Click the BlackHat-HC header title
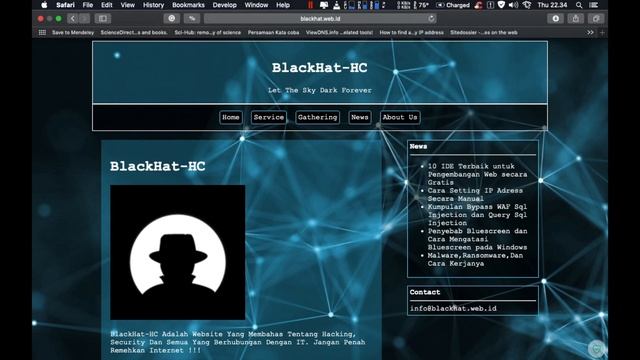 coord(320,68)
